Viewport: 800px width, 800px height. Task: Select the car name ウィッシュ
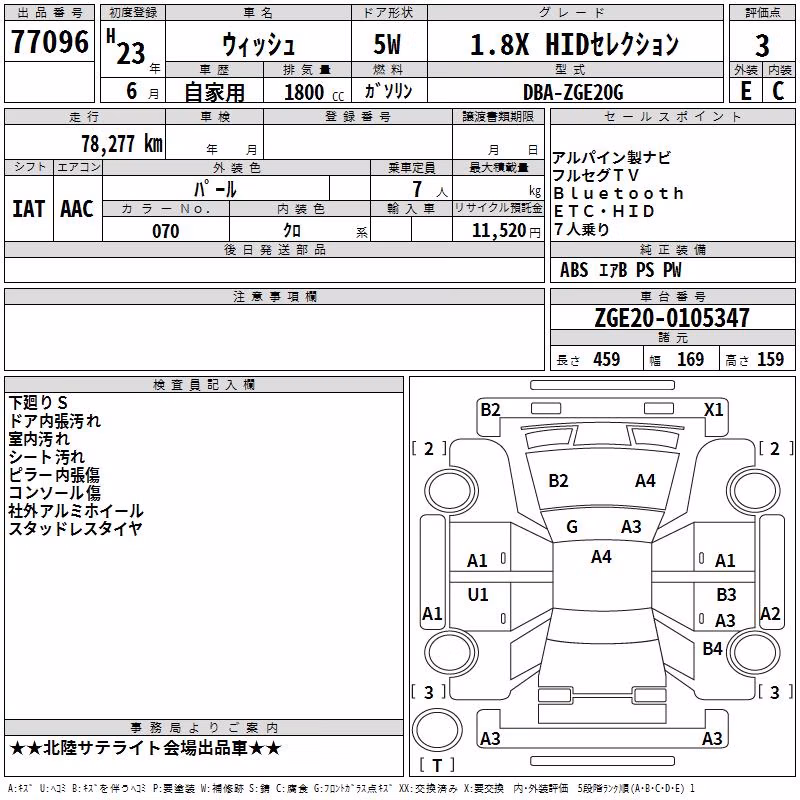coord(258,45)
